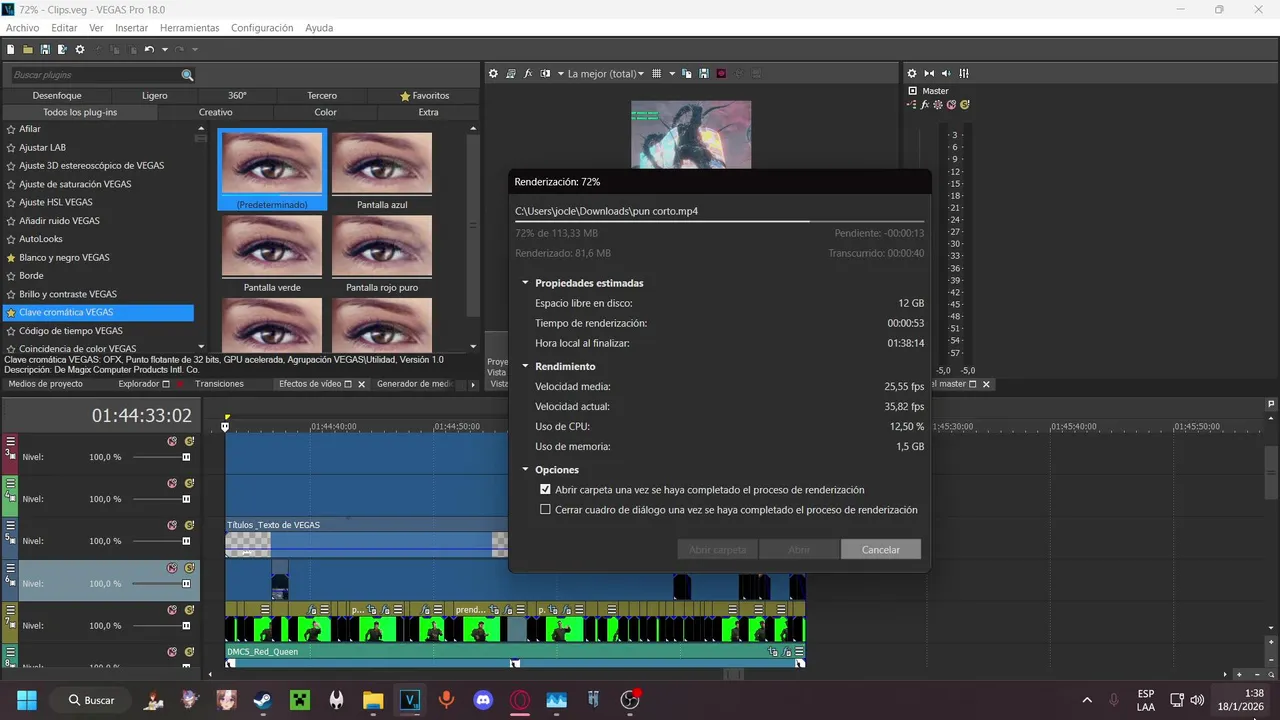Open Discord from the taskbar

tap(484, 700)
